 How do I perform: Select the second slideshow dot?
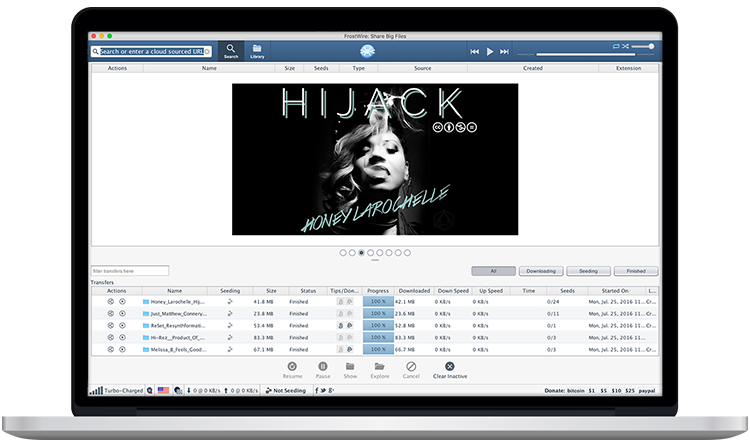click(352, 253)
